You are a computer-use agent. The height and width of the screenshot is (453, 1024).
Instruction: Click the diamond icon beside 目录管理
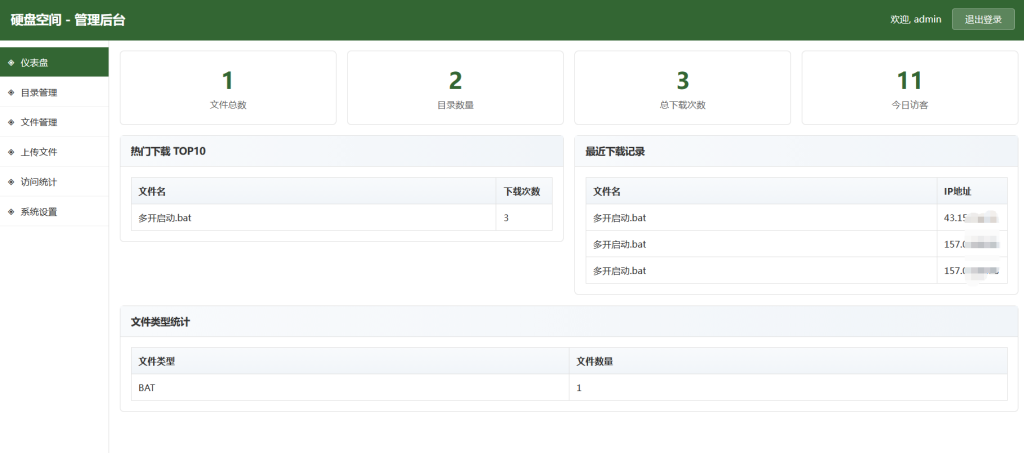click(x=11, y=92)
